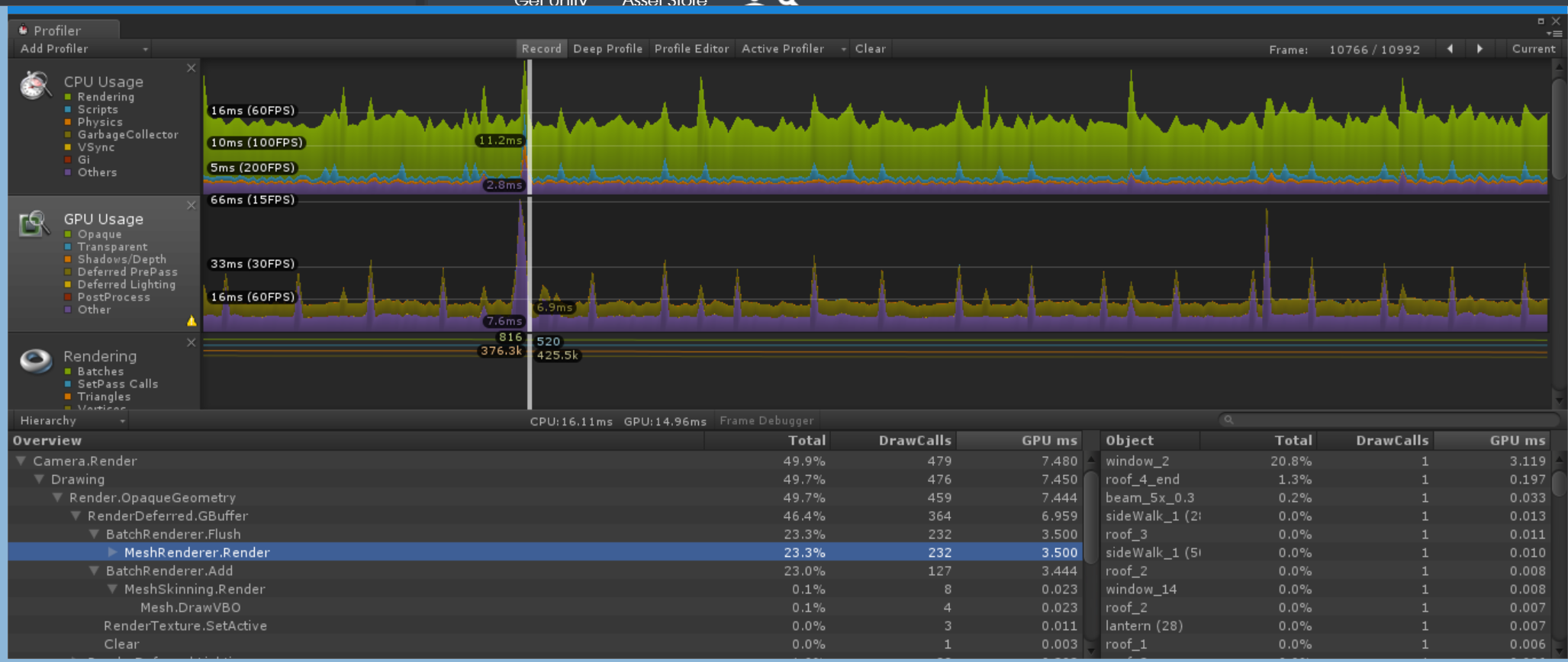Select the Profiler tab
This screenshot has height=662, width=1568.
pos(56,31)
